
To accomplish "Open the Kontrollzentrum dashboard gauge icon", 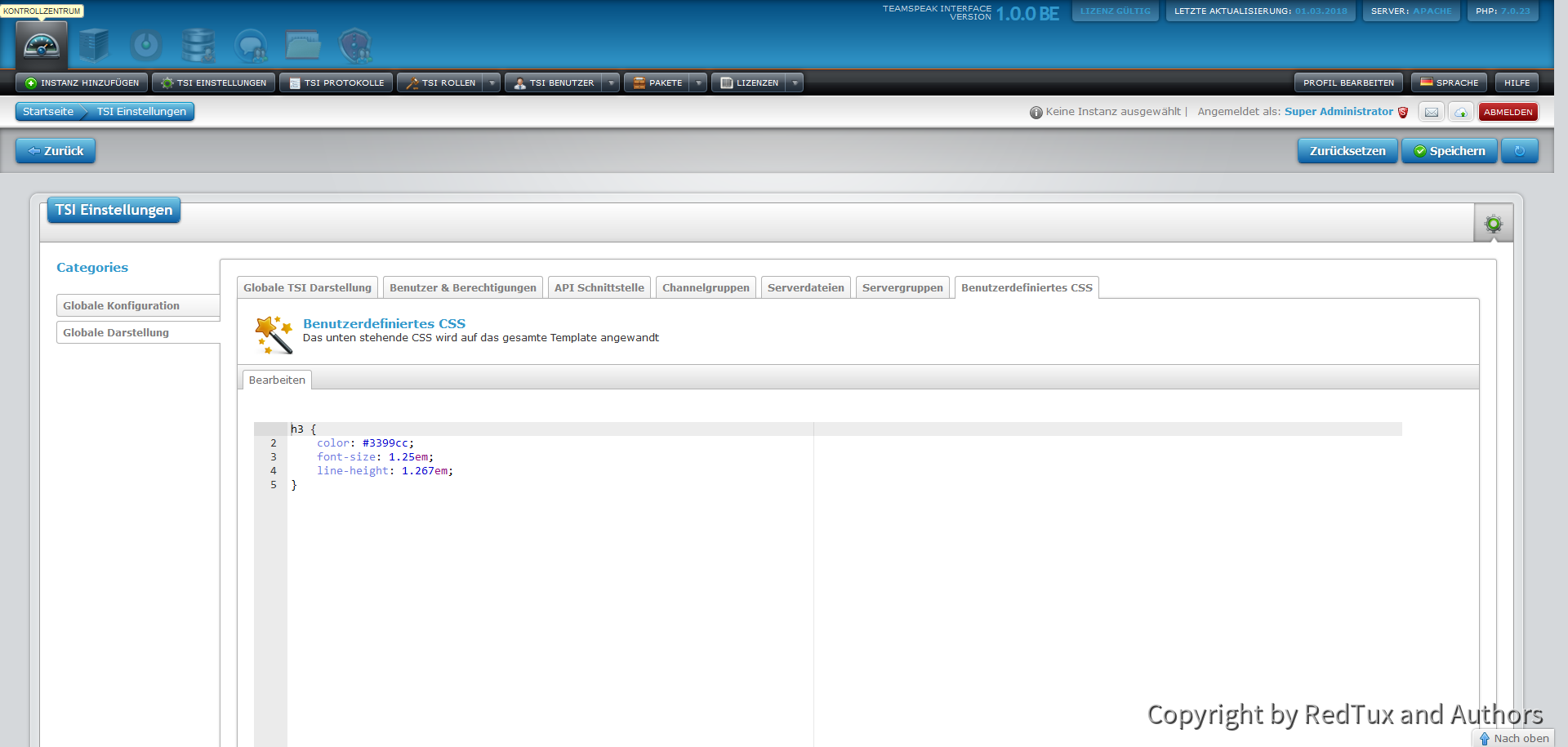I will (42, 45).
